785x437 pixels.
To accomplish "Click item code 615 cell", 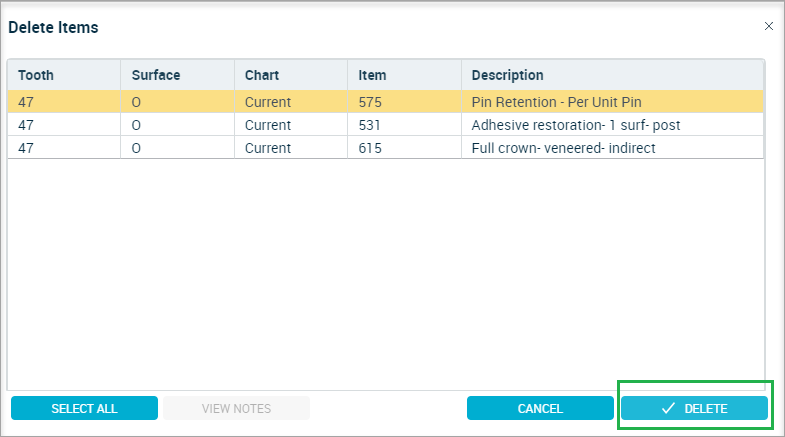I will coord(404,148).
